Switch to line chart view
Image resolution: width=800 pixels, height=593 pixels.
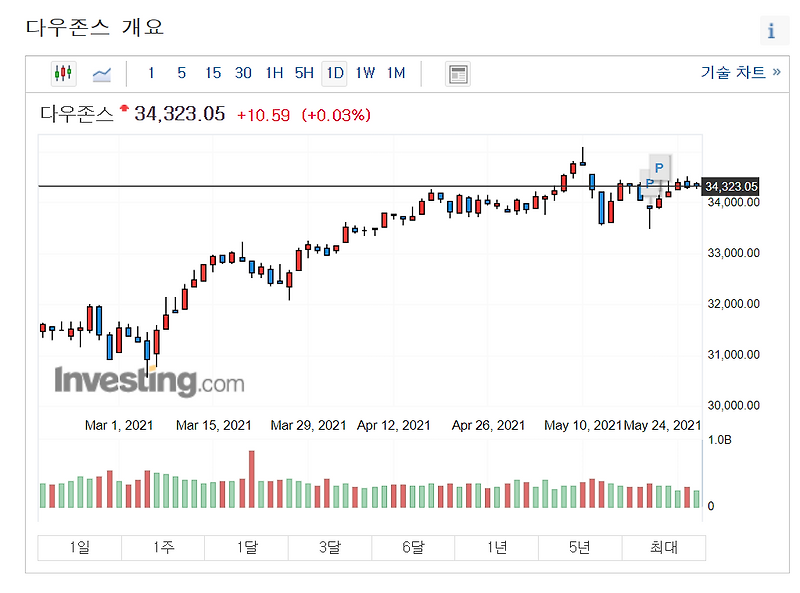coord(102,74)
